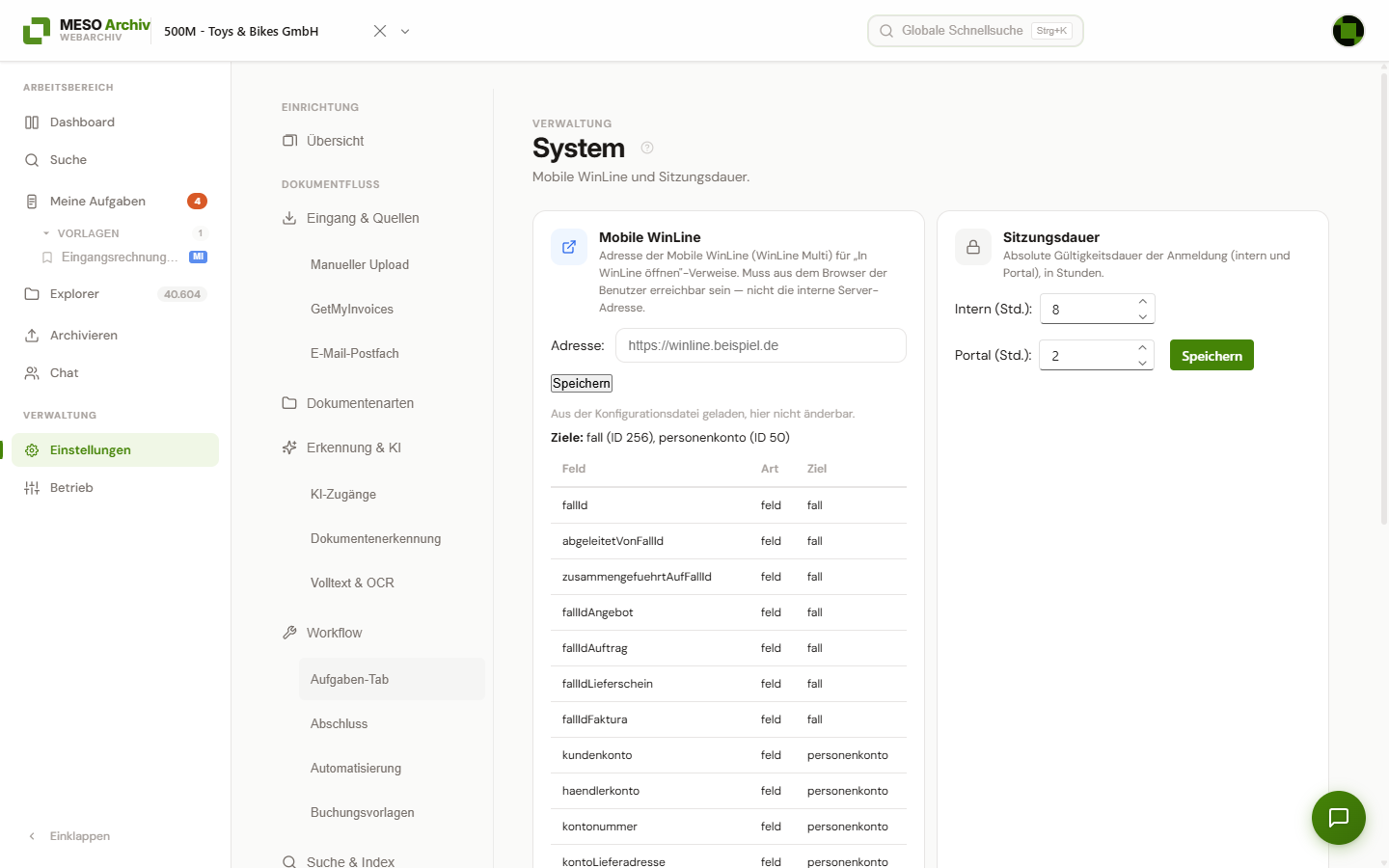Open Dokumentenerkennung settings
1389x868 pixels.
392,538
